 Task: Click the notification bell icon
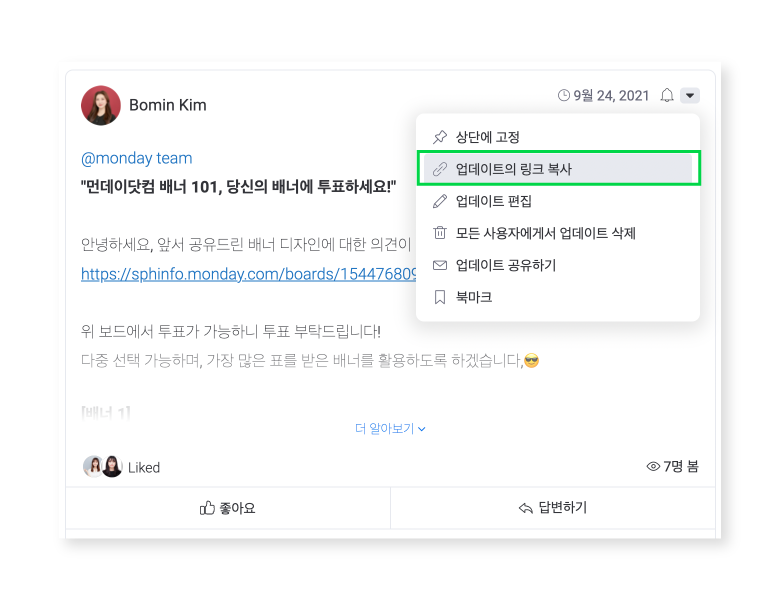[x=667, y=95]
